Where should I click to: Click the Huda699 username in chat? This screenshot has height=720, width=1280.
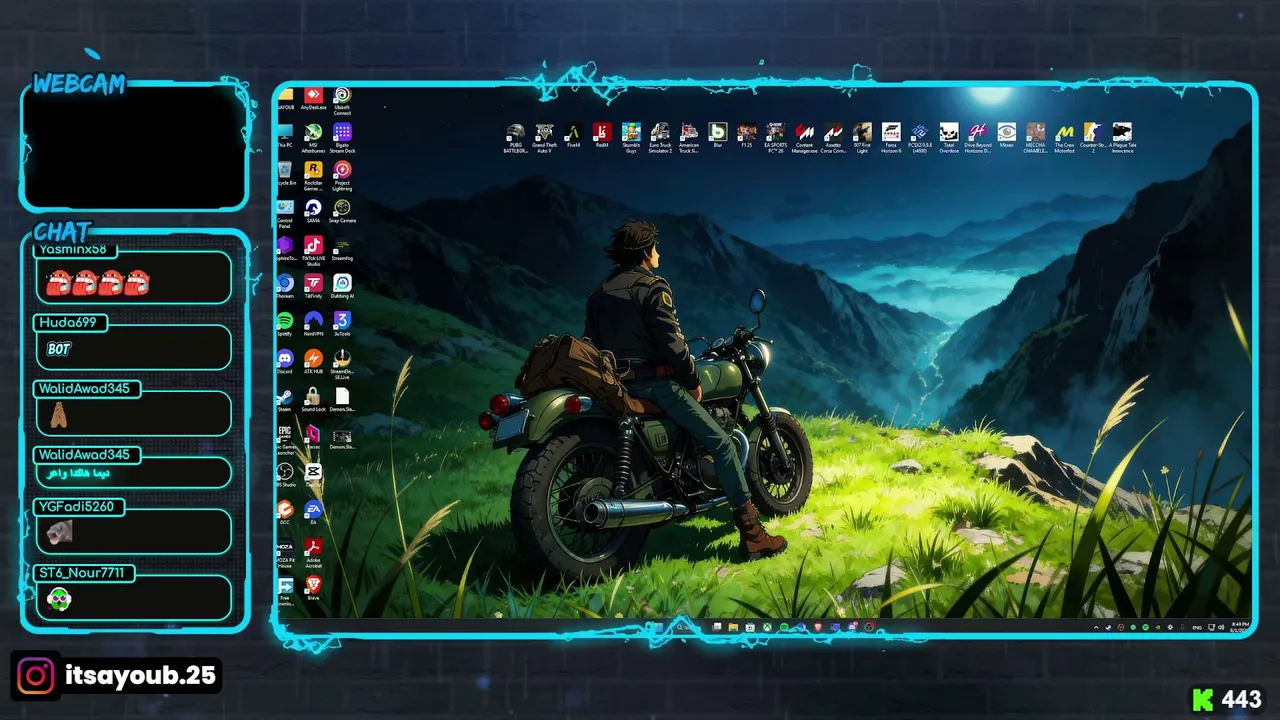pos(68,322)
